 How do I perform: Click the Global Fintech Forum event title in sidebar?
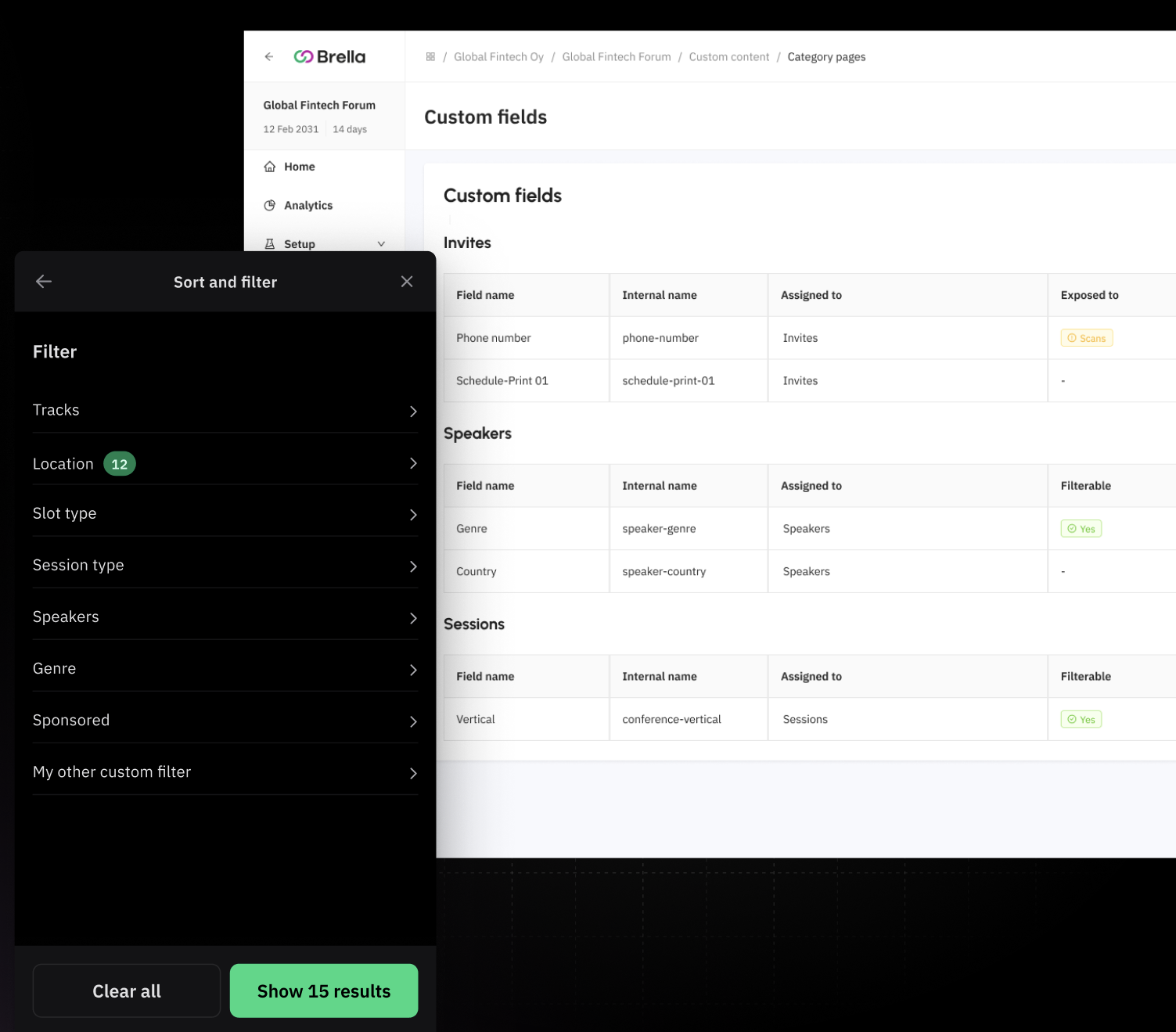click(x=319, y=105)
